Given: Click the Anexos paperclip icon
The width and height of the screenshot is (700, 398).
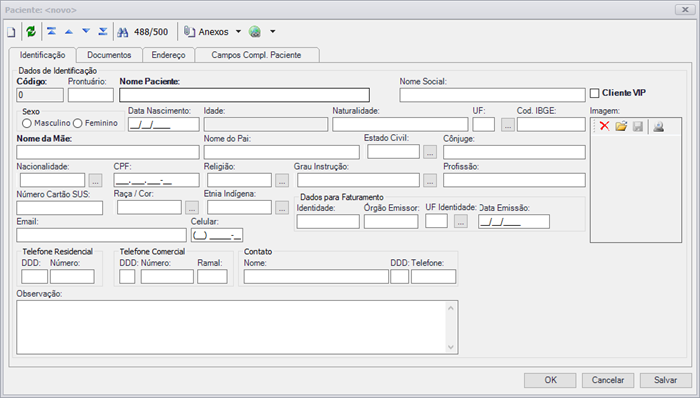Looking at the screenshot, I should coord(189,32).
